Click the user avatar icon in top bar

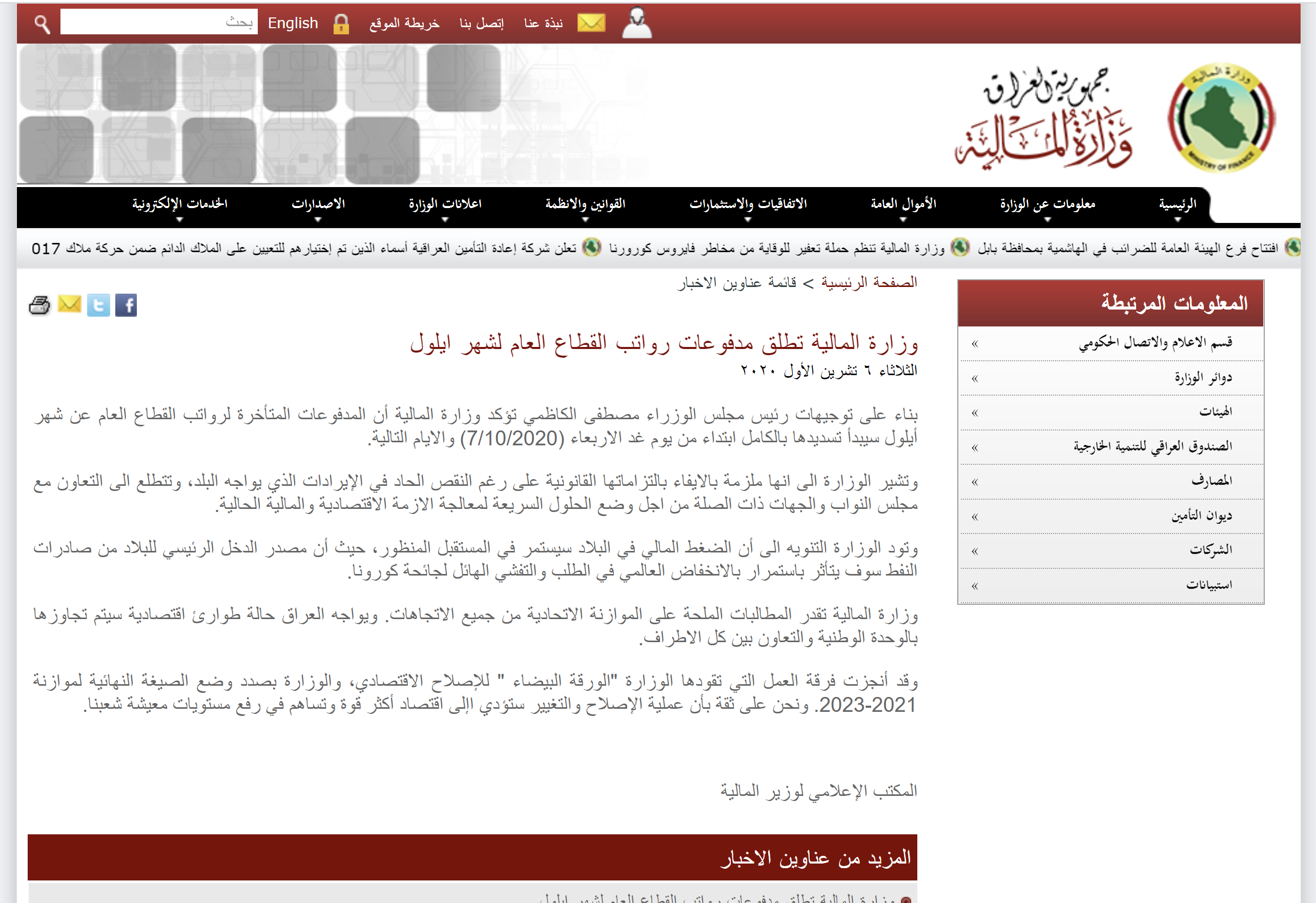(636, 23)
